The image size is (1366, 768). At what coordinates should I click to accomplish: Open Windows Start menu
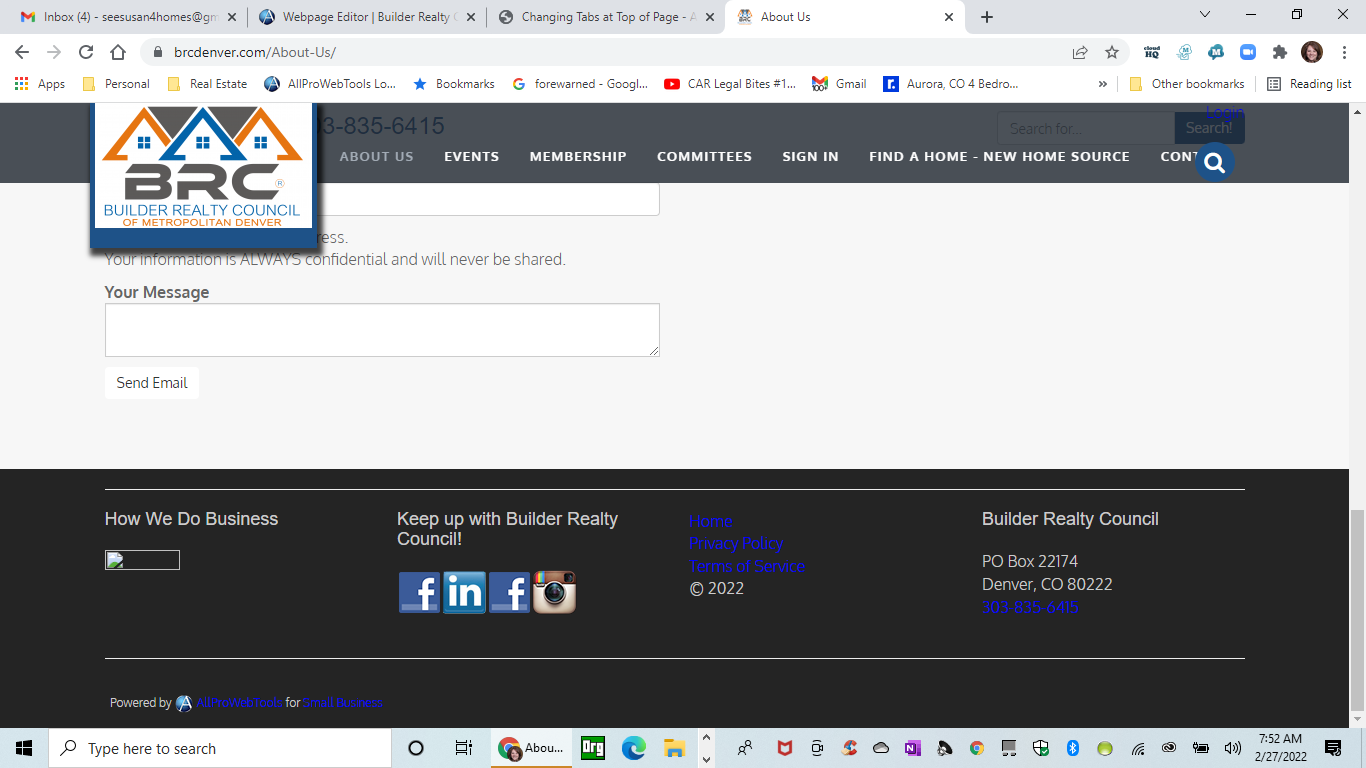(24, 748)
